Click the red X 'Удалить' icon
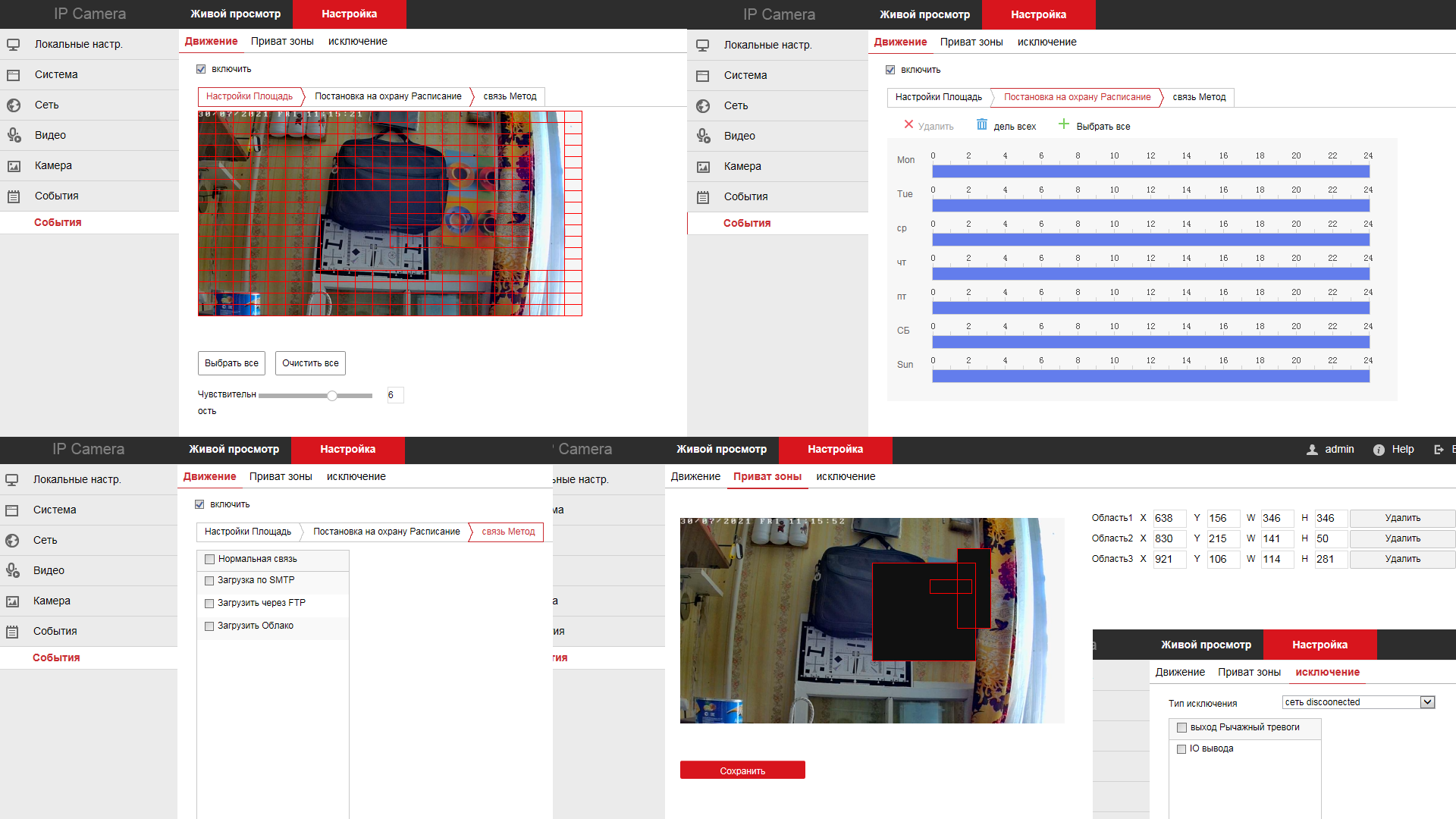1456x819 pixels. [x=908, y=124]
